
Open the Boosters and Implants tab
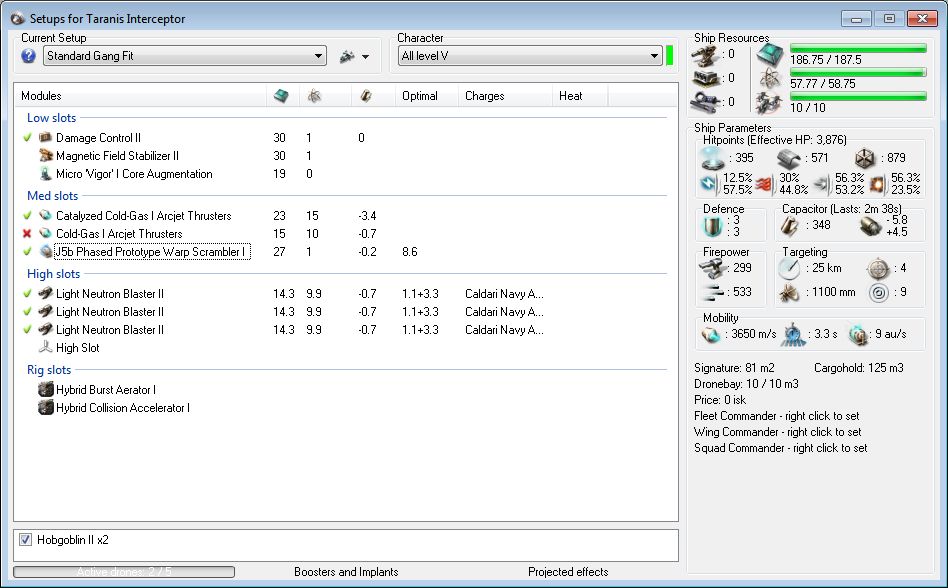(x=346, y=572)
